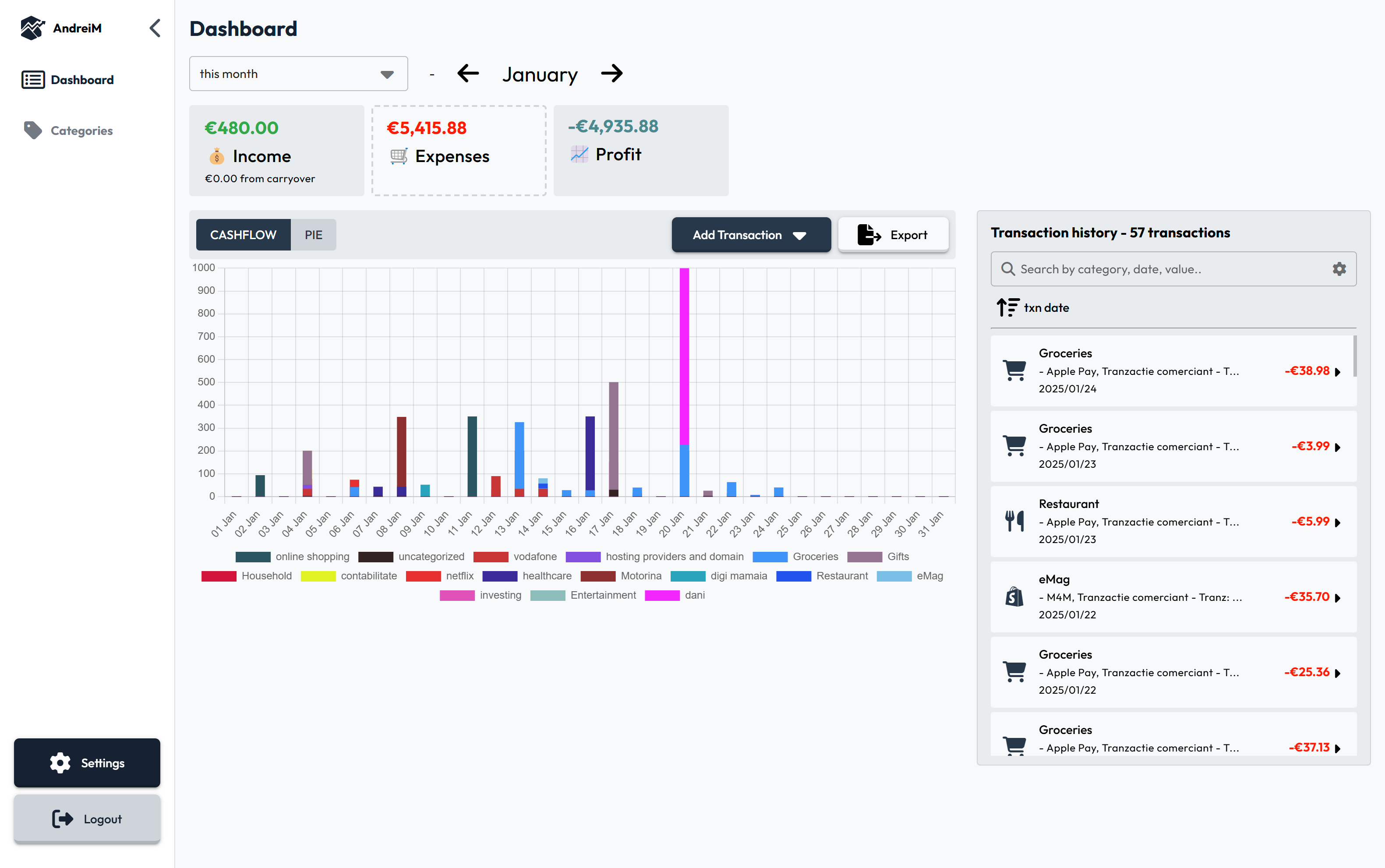Toggle the digi mamaia legend item
1385x868 pixels.
719,576
